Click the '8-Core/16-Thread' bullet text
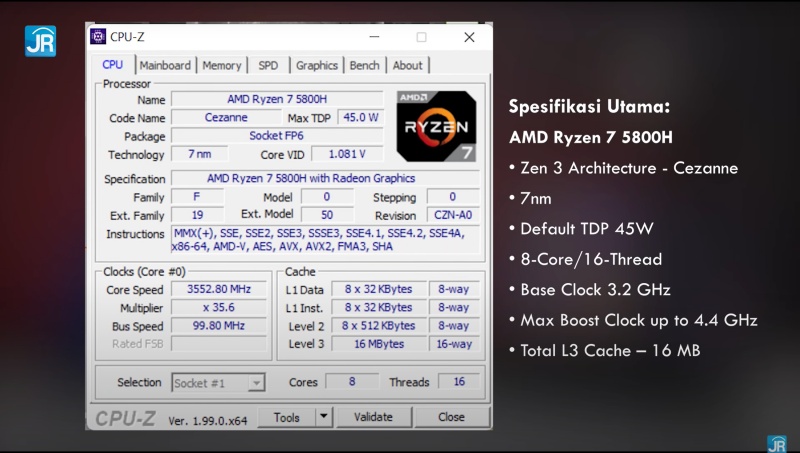The width and height of the screenshot is (800, 453). click(x=591, y=259)
